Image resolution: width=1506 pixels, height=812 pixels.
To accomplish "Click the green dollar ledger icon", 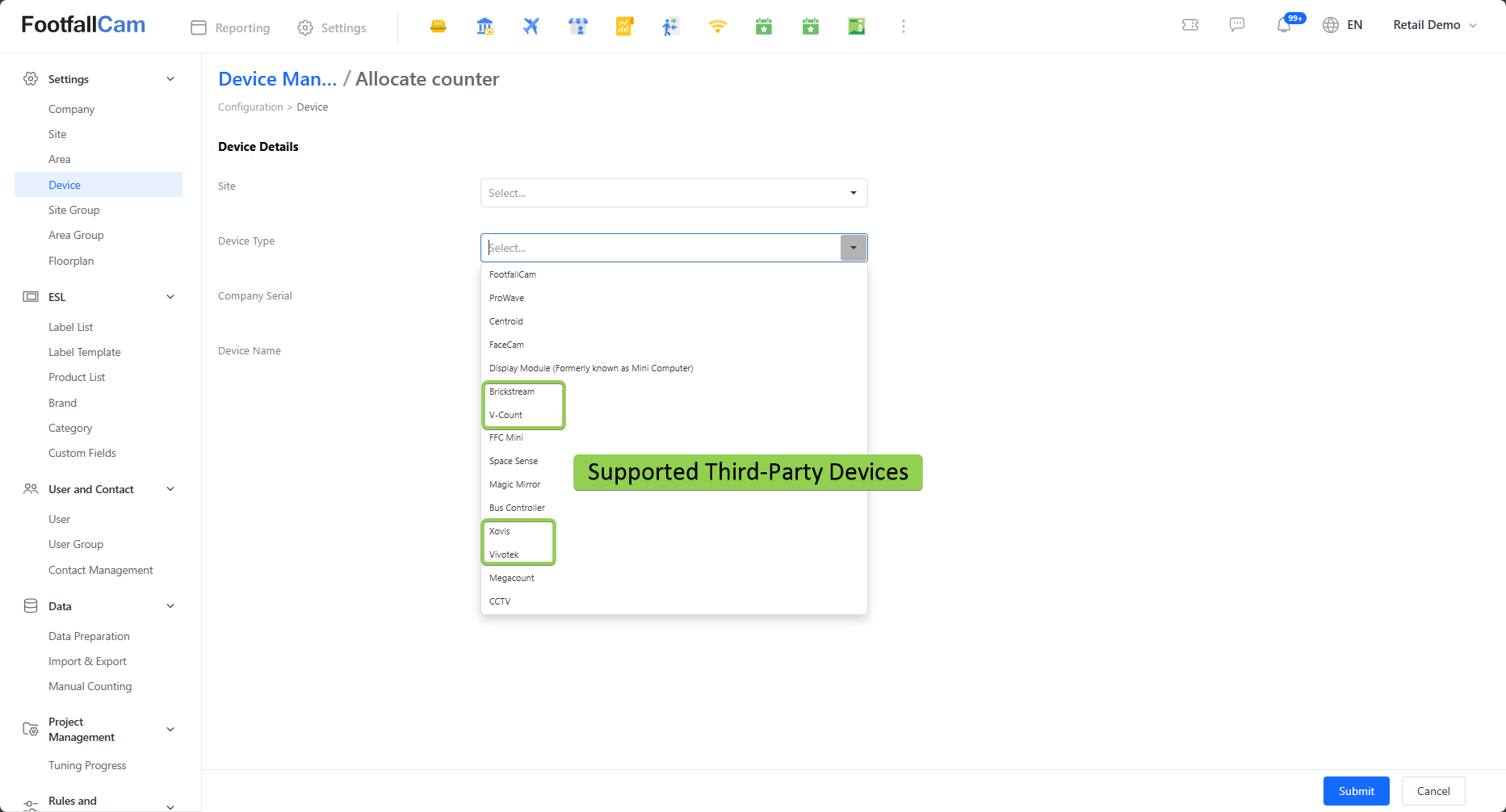I will pyautogui.click(x=857, y=27).
